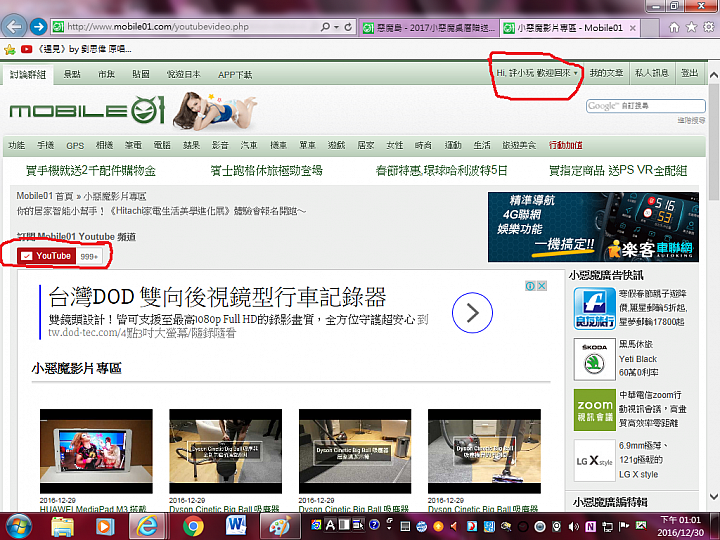
Task: Open the 手機 category
Action: (x=45, y=145)
